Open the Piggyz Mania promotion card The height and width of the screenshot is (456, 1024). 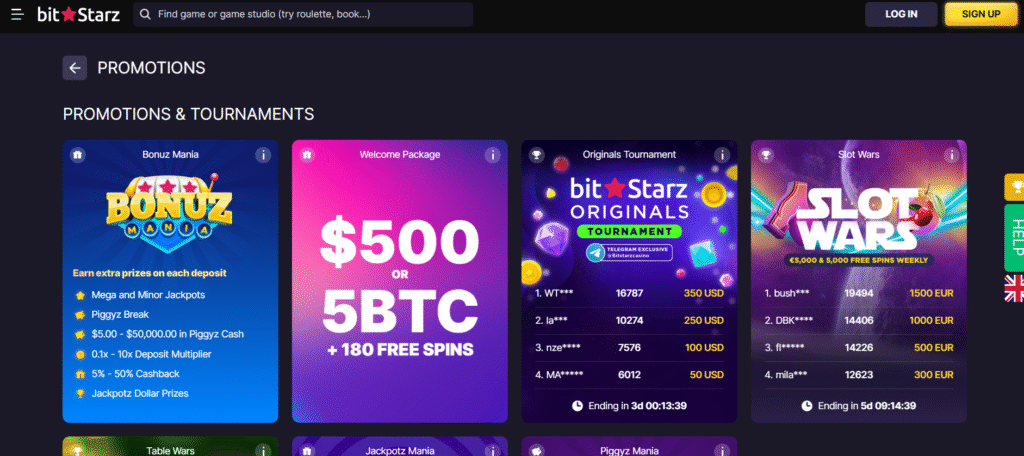(x=629, y=448)
